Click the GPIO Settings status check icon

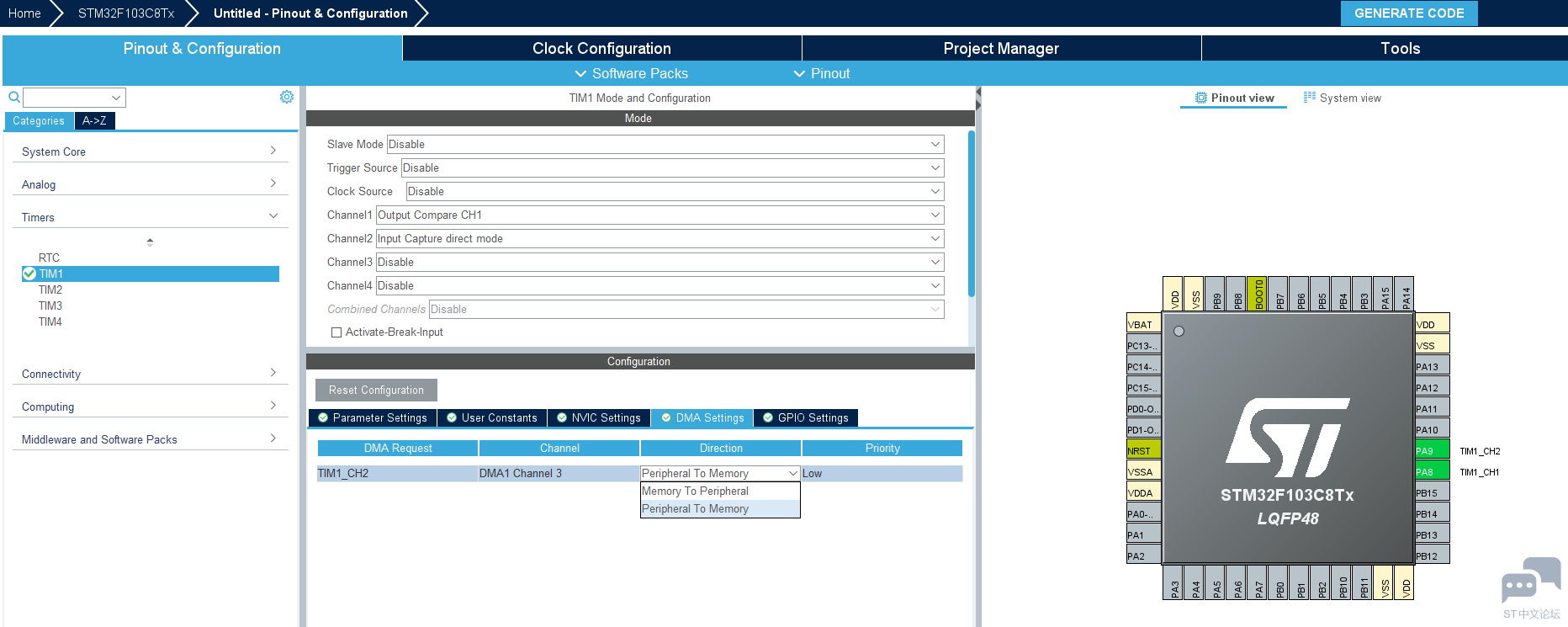[x=768, y=417]
